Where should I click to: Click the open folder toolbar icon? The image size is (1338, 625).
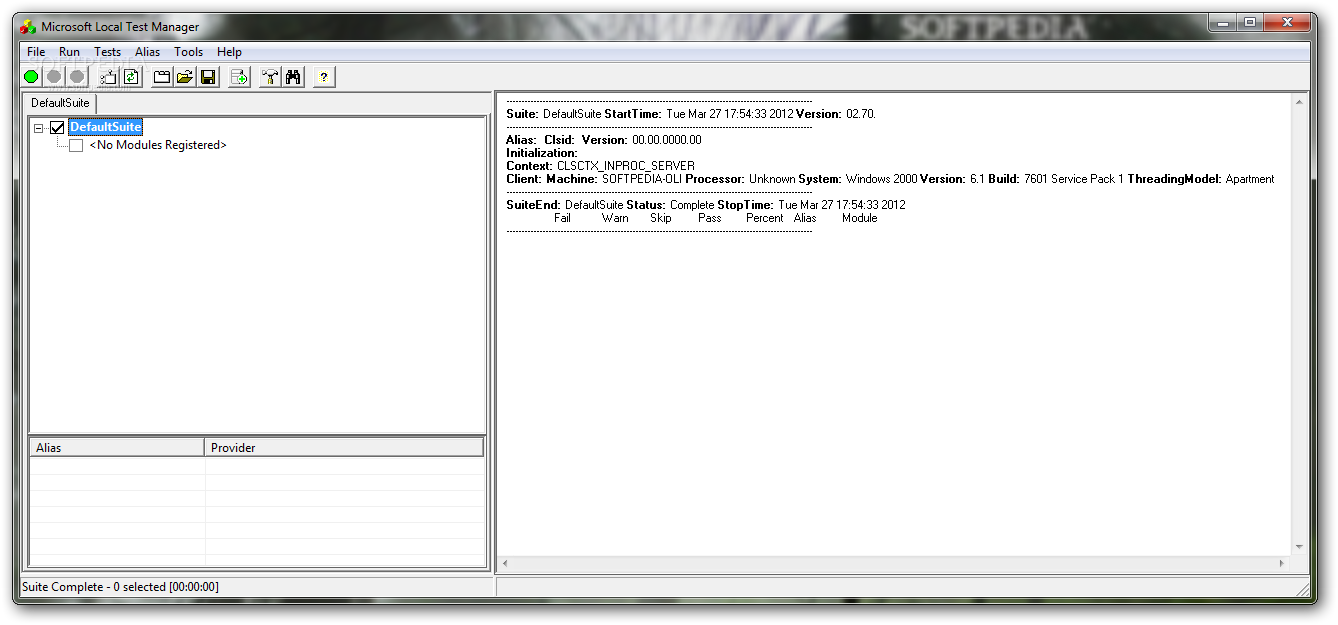[185, 77]
